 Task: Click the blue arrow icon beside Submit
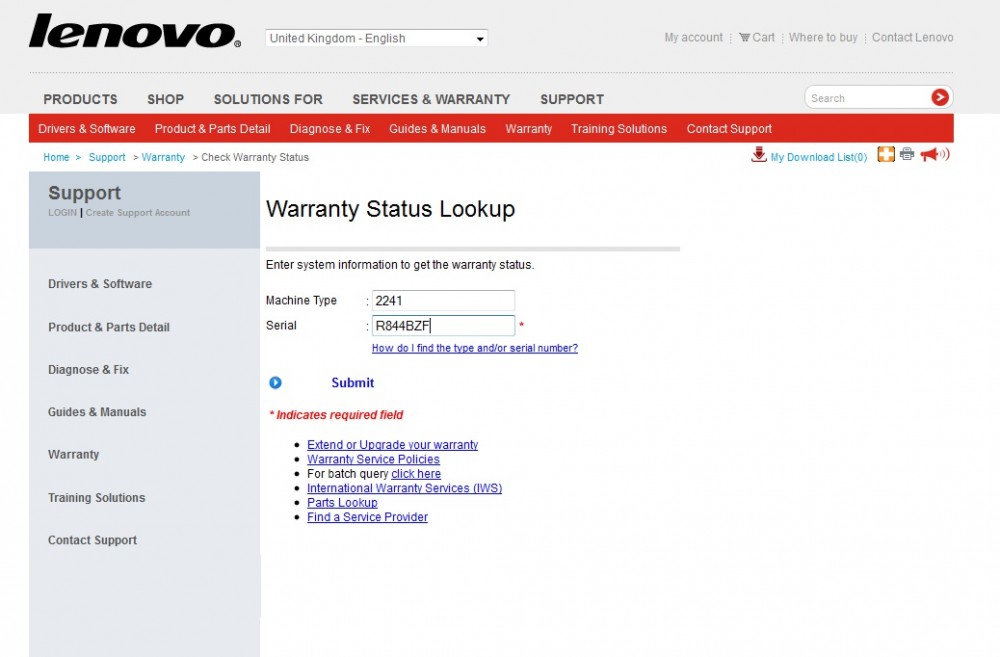click(x=276, y=383)
